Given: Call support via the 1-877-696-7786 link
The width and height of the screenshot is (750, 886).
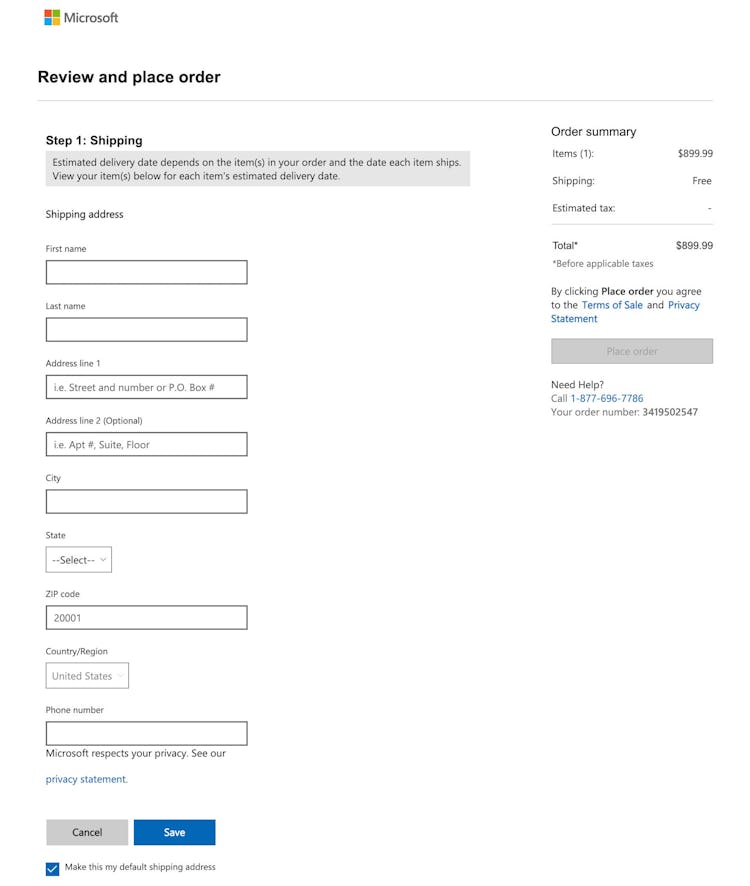Looking at the screenshot, I should [x=603, y=397].
